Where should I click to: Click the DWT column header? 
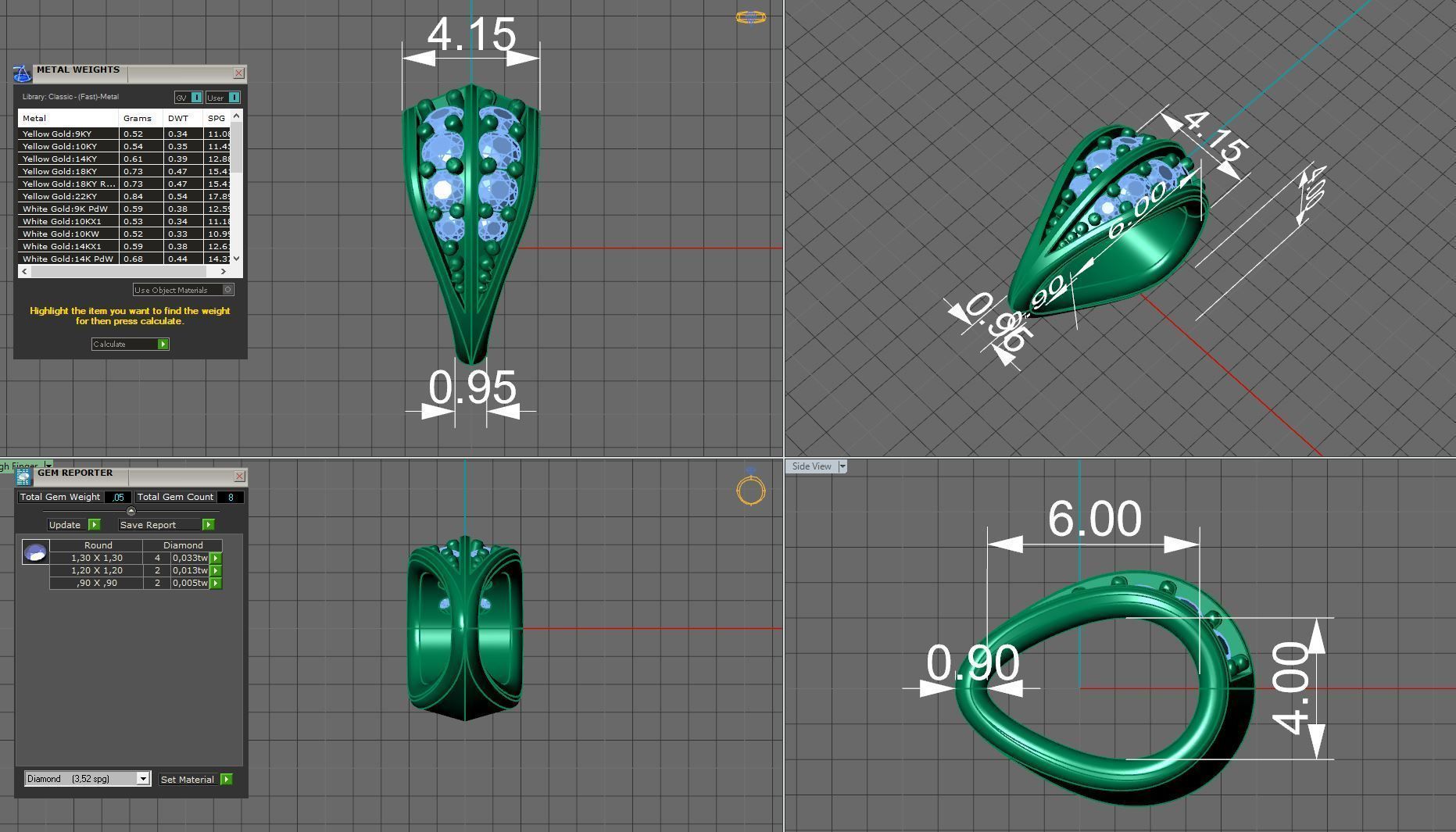coord(184,118)
